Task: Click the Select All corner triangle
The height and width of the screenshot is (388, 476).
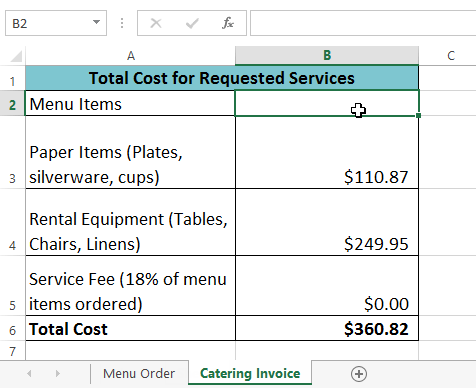Action: [x=16, y=56]
